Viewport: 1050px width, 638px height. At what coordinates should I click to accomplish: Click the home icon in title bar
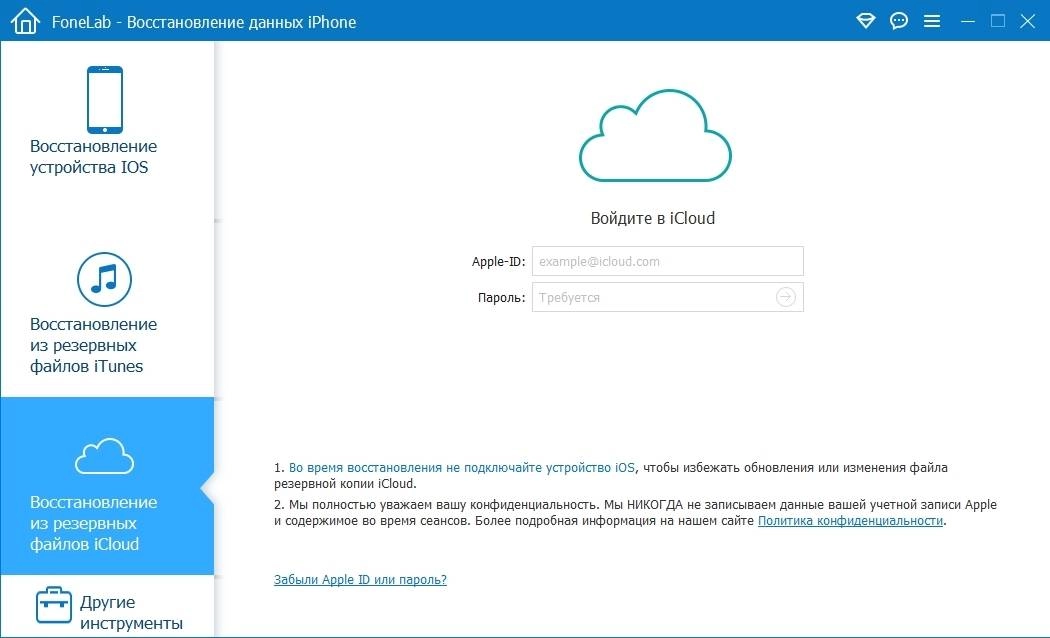25,21
